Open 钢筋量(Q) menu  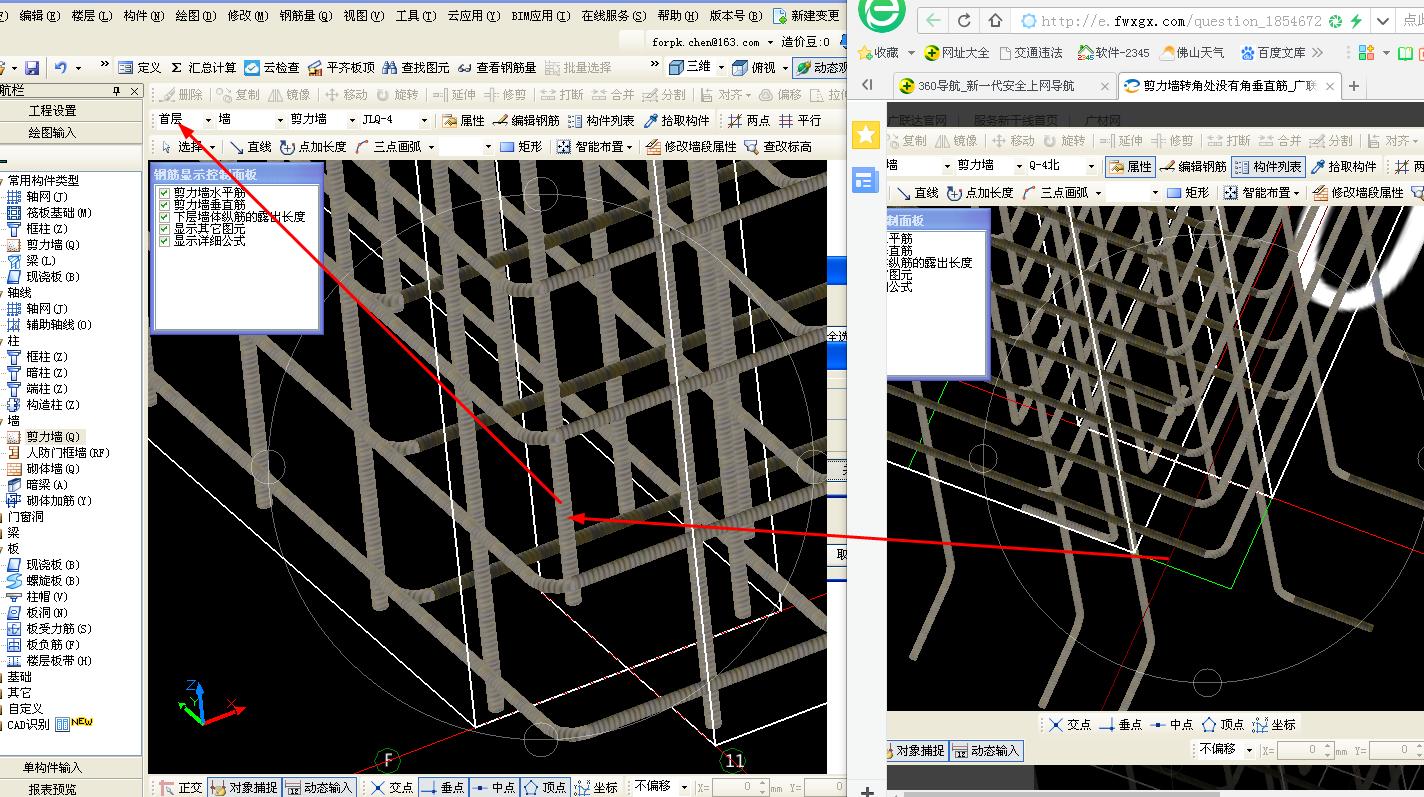[x=306, y=16]
